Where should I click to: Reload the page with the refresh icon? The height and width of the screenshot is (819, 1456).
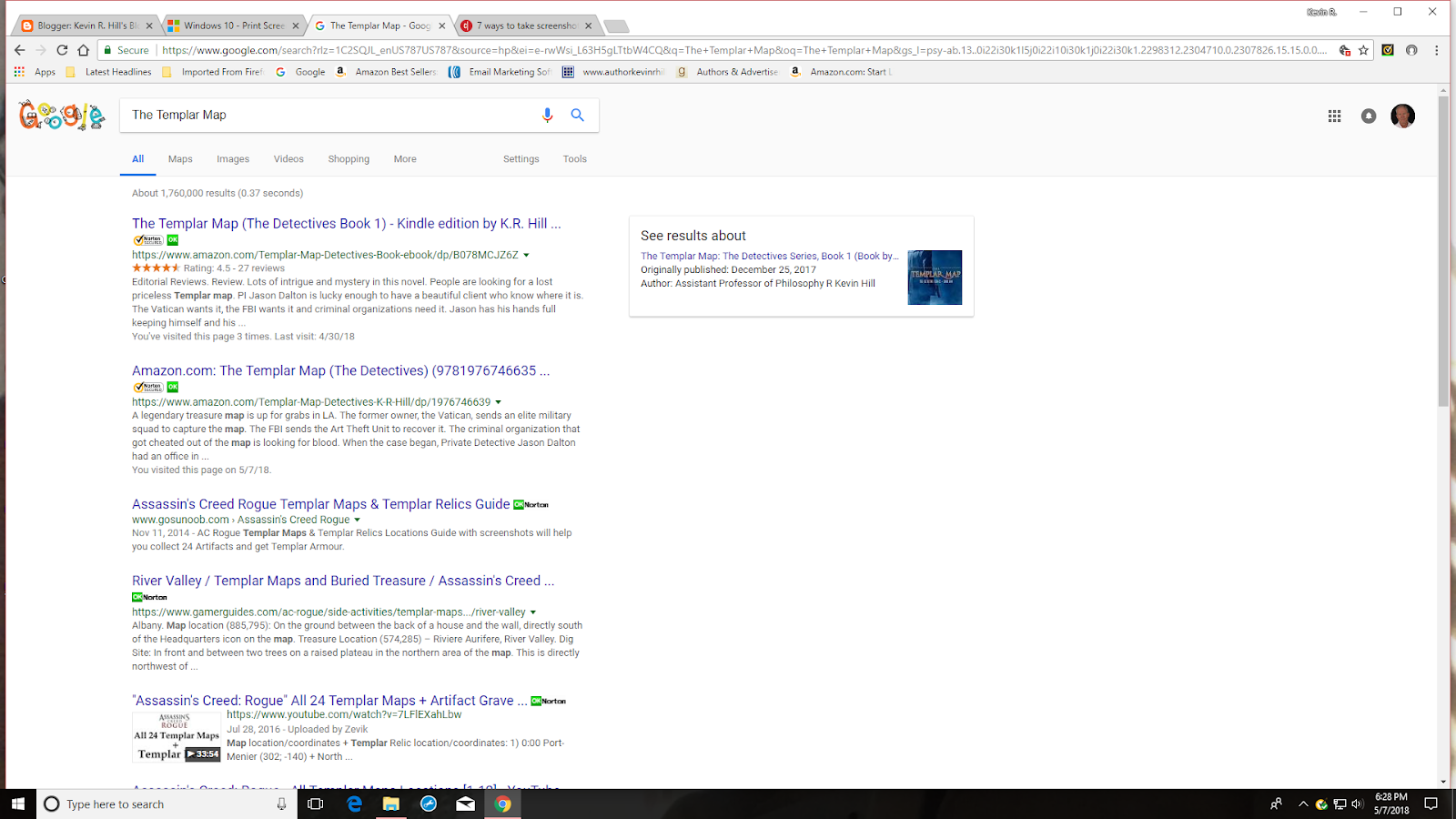[62, 50]
